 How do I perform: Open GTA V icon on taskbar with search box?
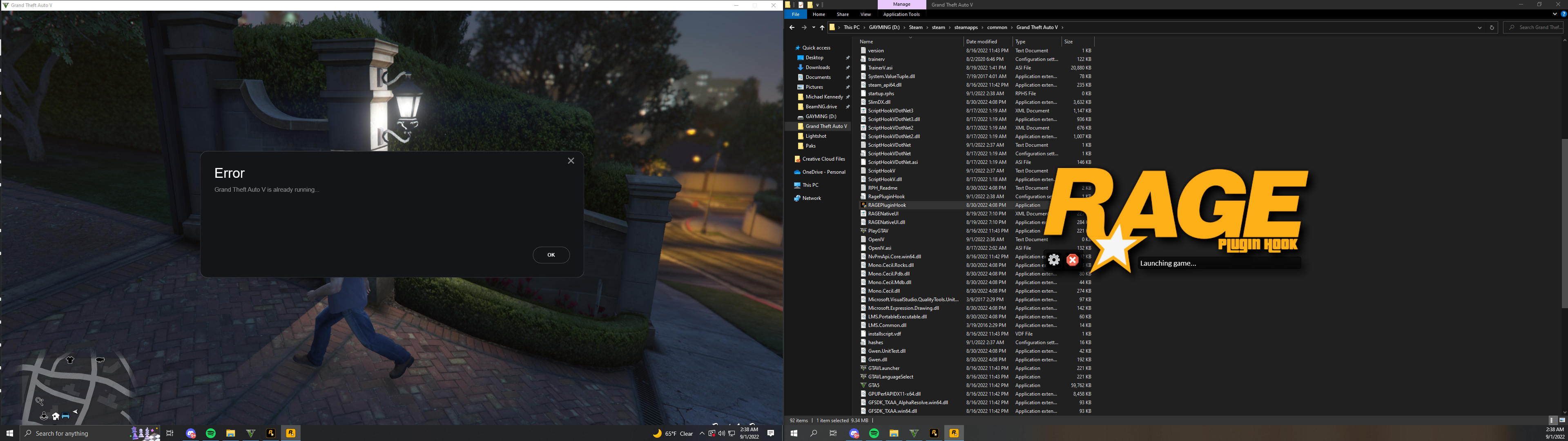point(251,433)
